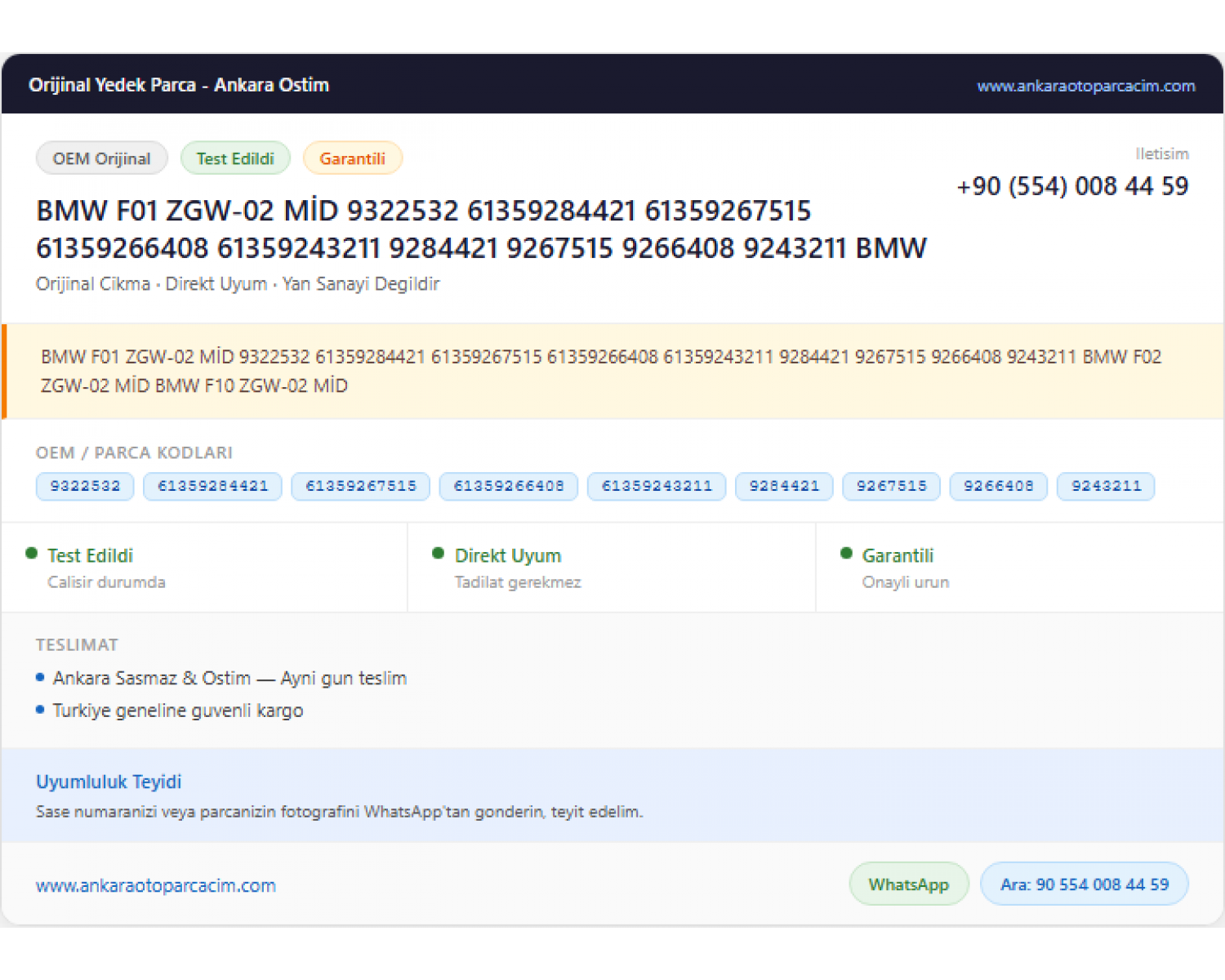Click the Uyumluluk Teyidi heading

click(x=109, y=782)
